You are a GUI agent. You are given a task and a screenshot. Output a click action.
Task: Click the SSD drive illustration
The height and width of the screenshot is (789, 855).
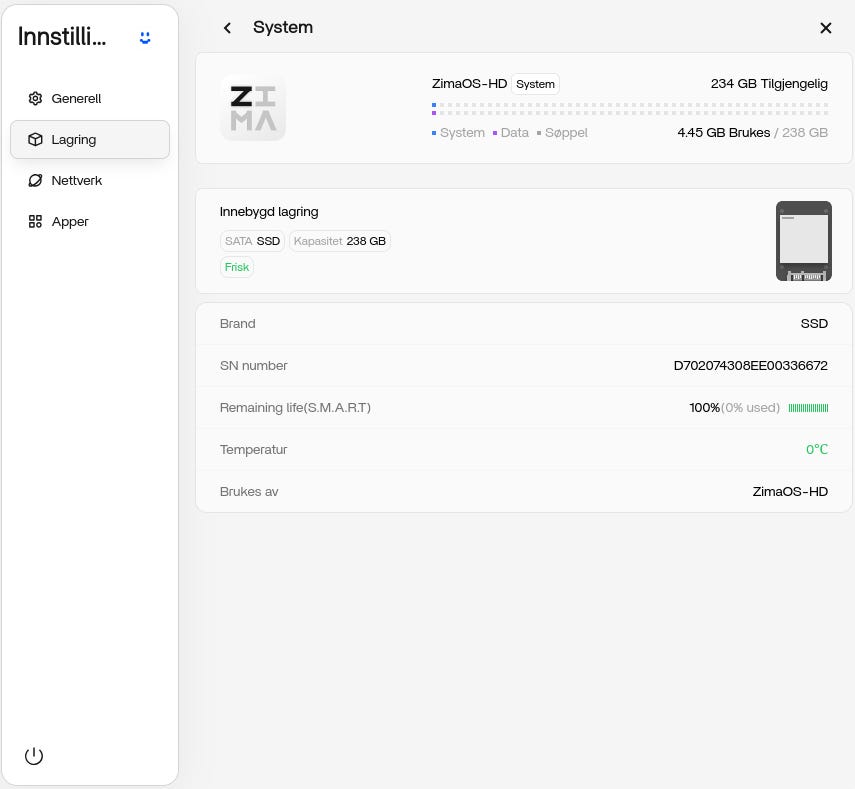pos(804,241)
